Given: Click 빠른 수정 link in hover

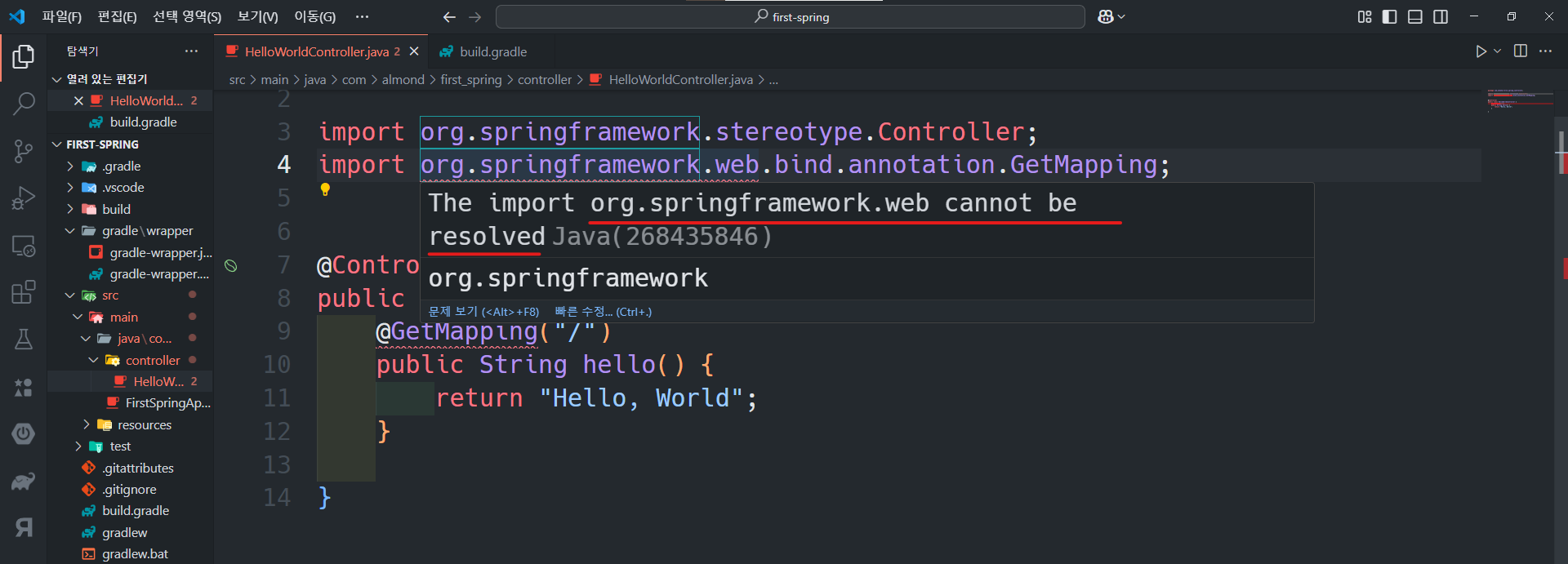Looking at the screenshot, I should tap(604, 312).
